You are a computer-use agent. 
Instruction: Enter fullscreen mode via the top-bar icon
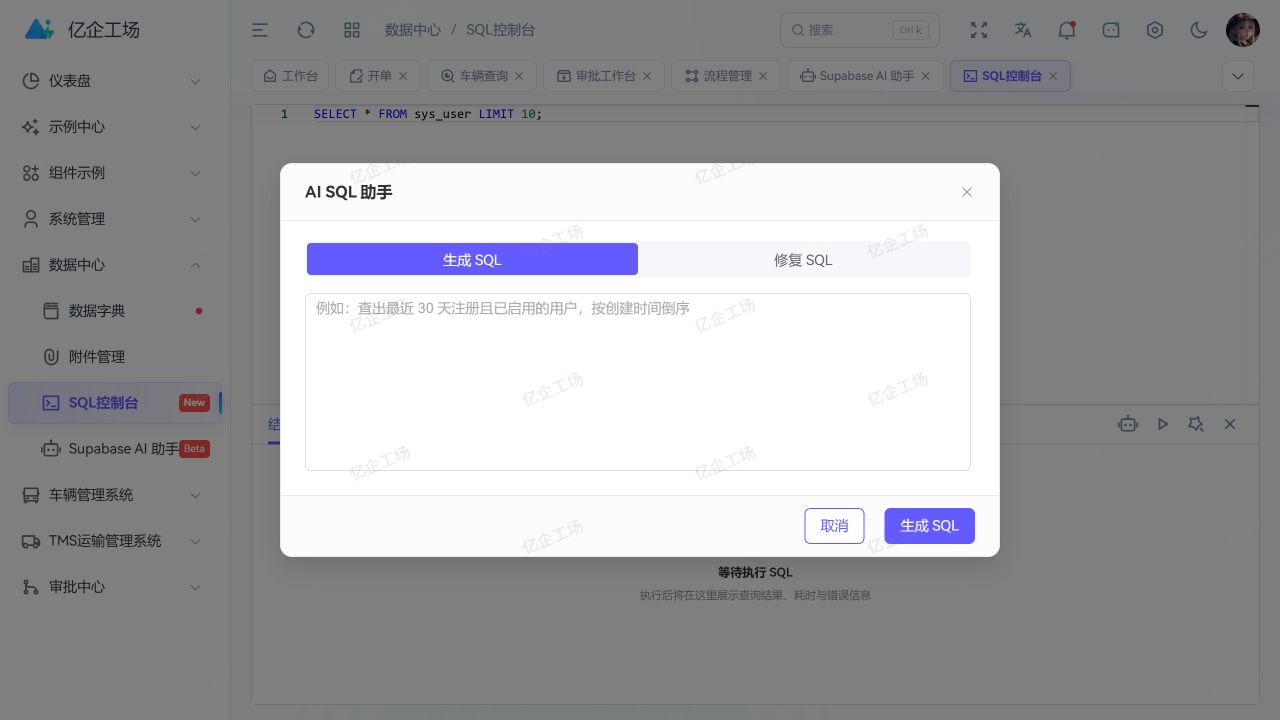point(979,30)
